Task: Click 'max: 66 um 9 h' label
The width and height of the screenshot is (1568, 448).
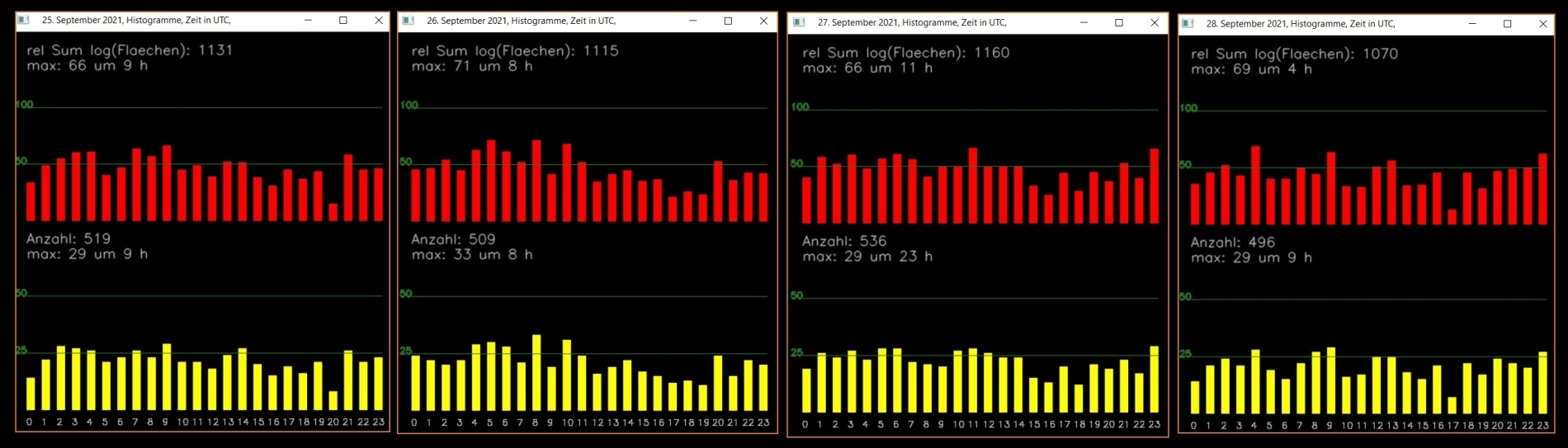Action: pos(87,65)
